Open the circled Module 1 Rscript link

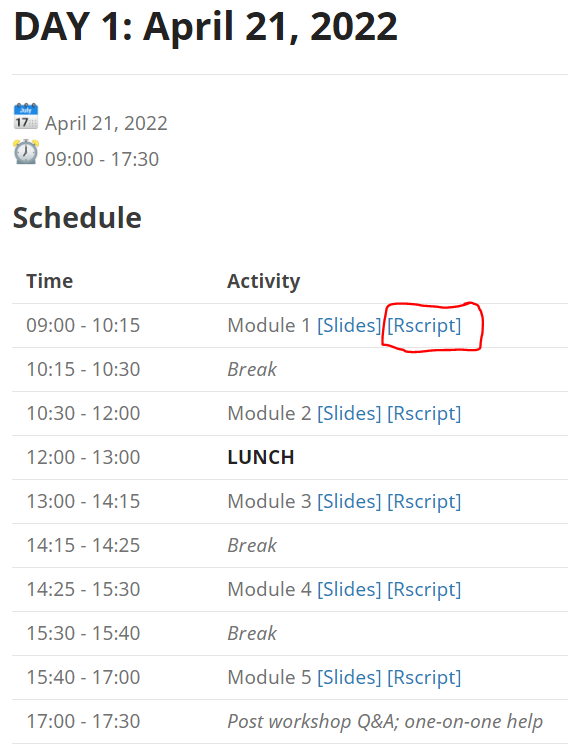click(424, 325)
